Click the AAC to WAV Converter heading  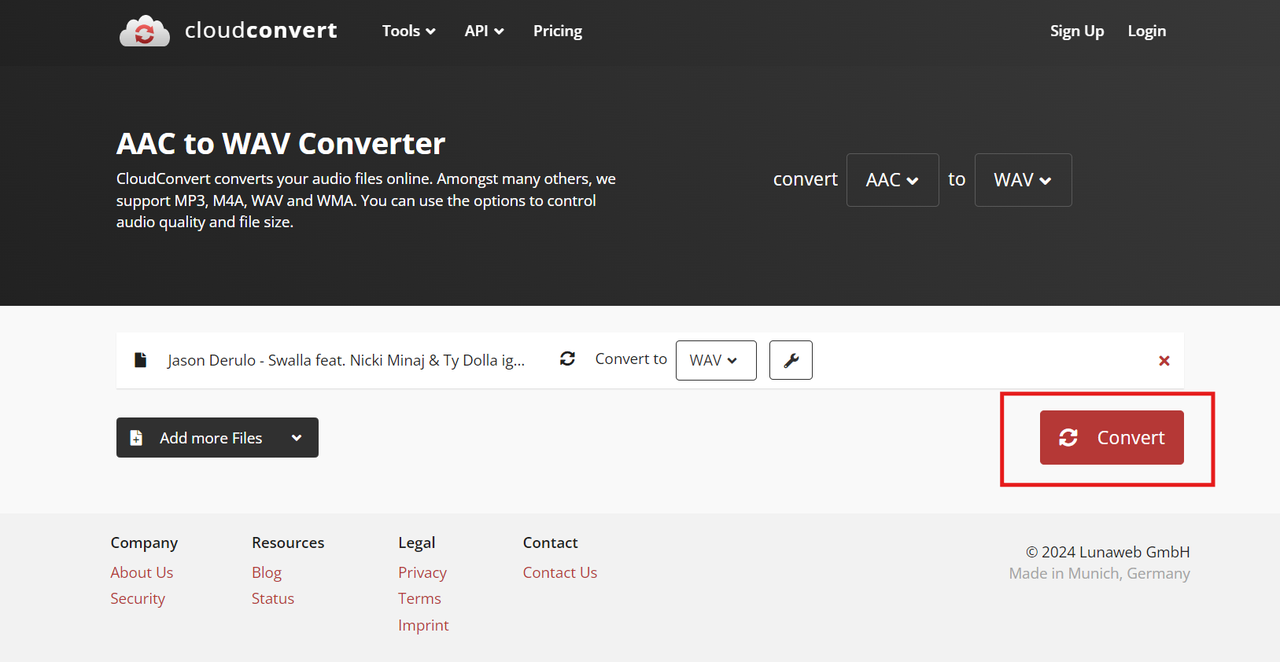pyautogui.click(x=281, y=144)
